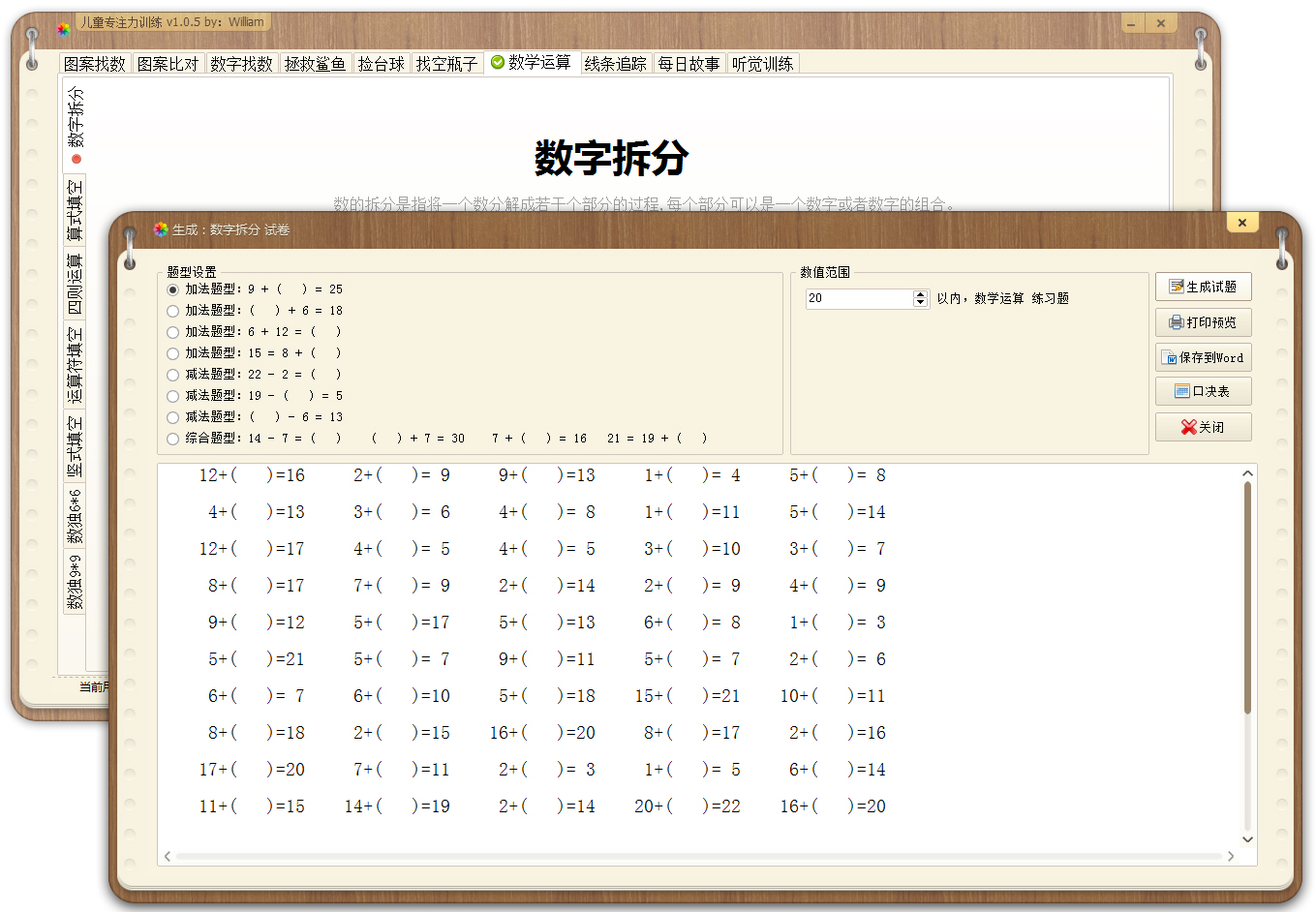Select the 加法题型 9+( )=25 option
Viewport: 1316px width, 912px height.
172,289
